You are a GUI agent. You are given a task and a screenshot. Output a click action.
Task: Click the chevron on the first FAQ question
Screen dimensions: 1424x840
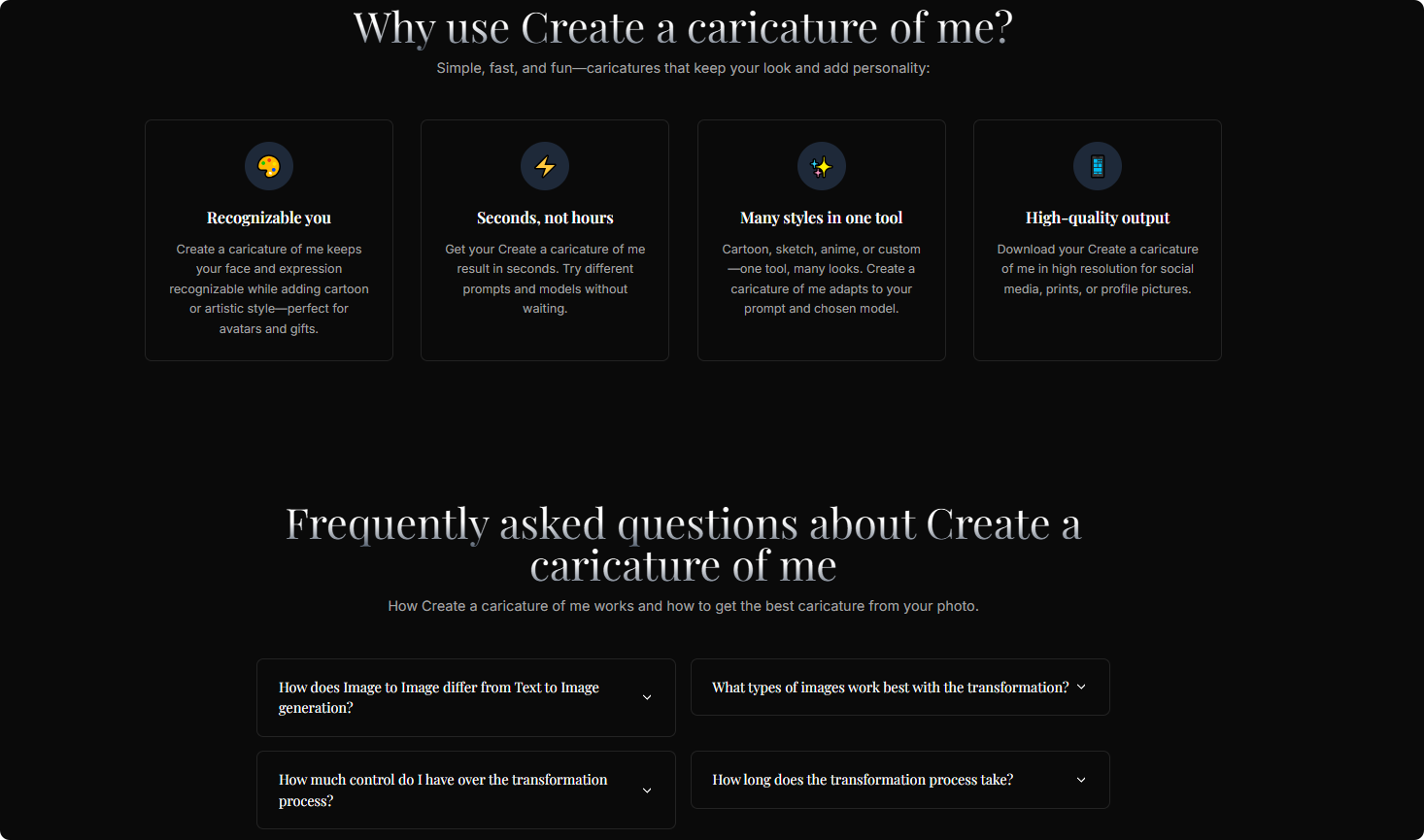point(646,697)
